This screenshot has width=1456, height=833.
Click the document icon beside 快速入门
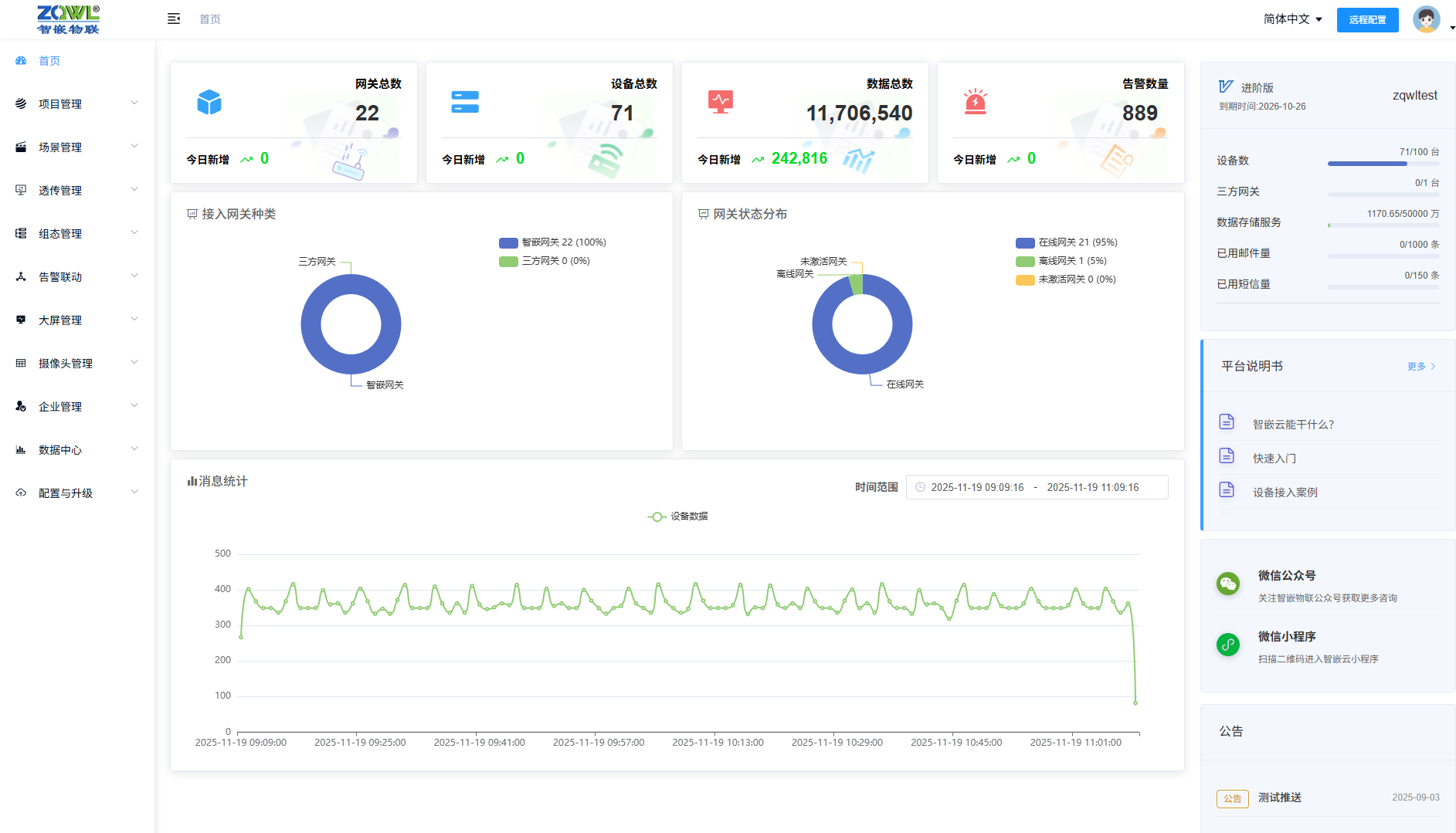(1227, 456)
